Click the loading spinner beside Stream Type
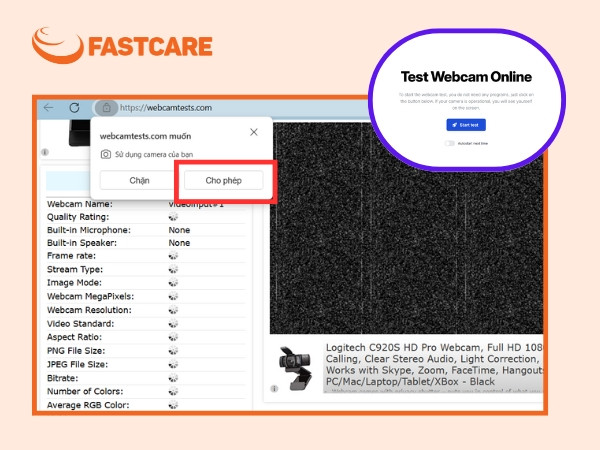The image size is (600, 450). (x=173, y=269)
